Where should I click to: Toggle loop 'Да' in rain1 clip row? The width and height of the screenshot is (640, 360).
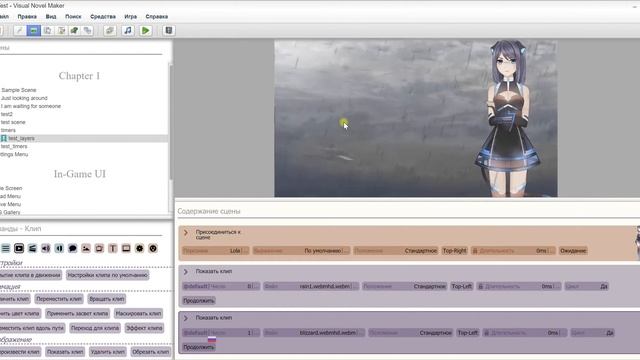587,287
